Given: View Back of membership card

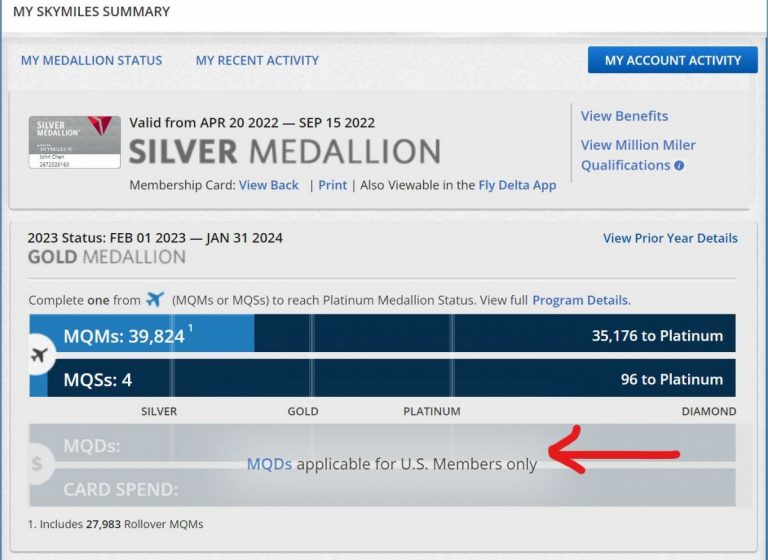Looking at the screenshot, I should click(268, 185).
